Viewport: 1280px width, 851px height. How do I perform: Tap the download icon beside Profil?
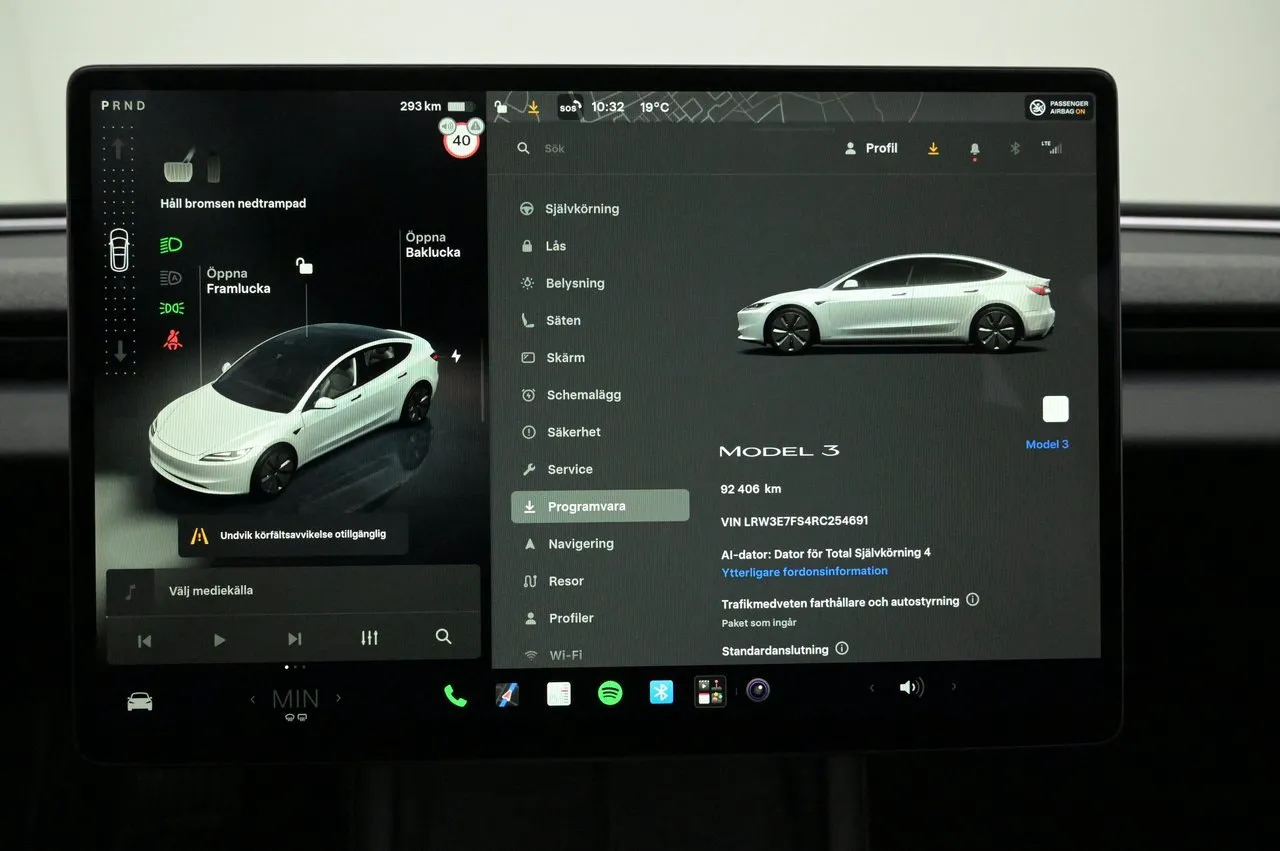pos(933,148)
